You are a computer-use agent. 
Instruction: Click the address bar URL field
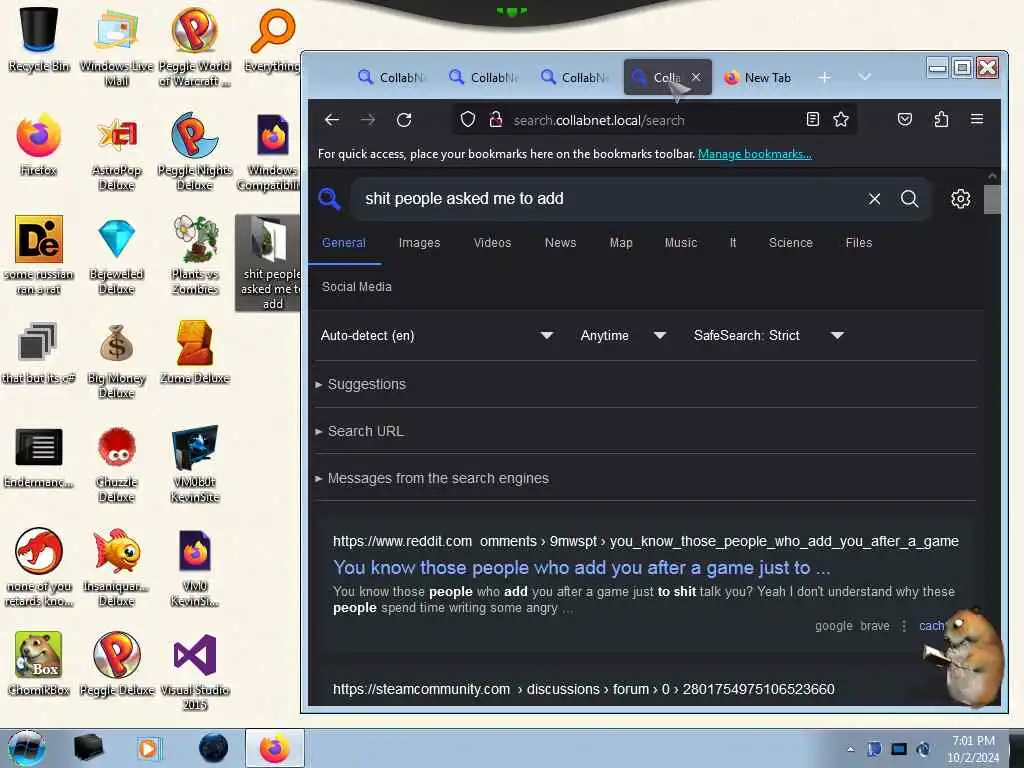pyautogui.click(x=653, y=120)
